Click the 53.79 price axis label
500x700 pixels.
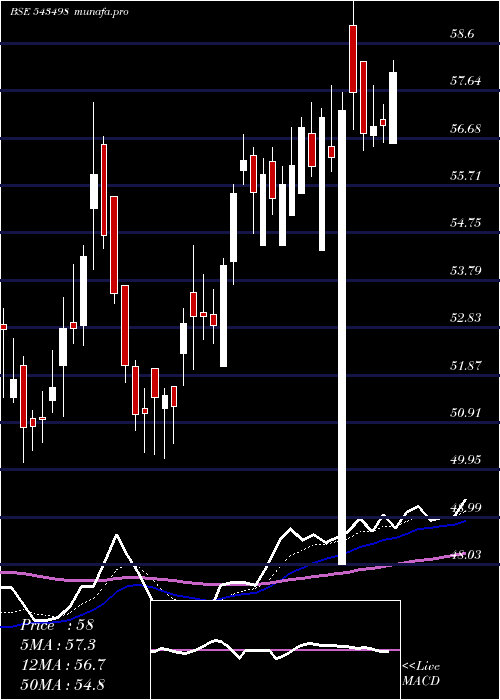[466, 271]
